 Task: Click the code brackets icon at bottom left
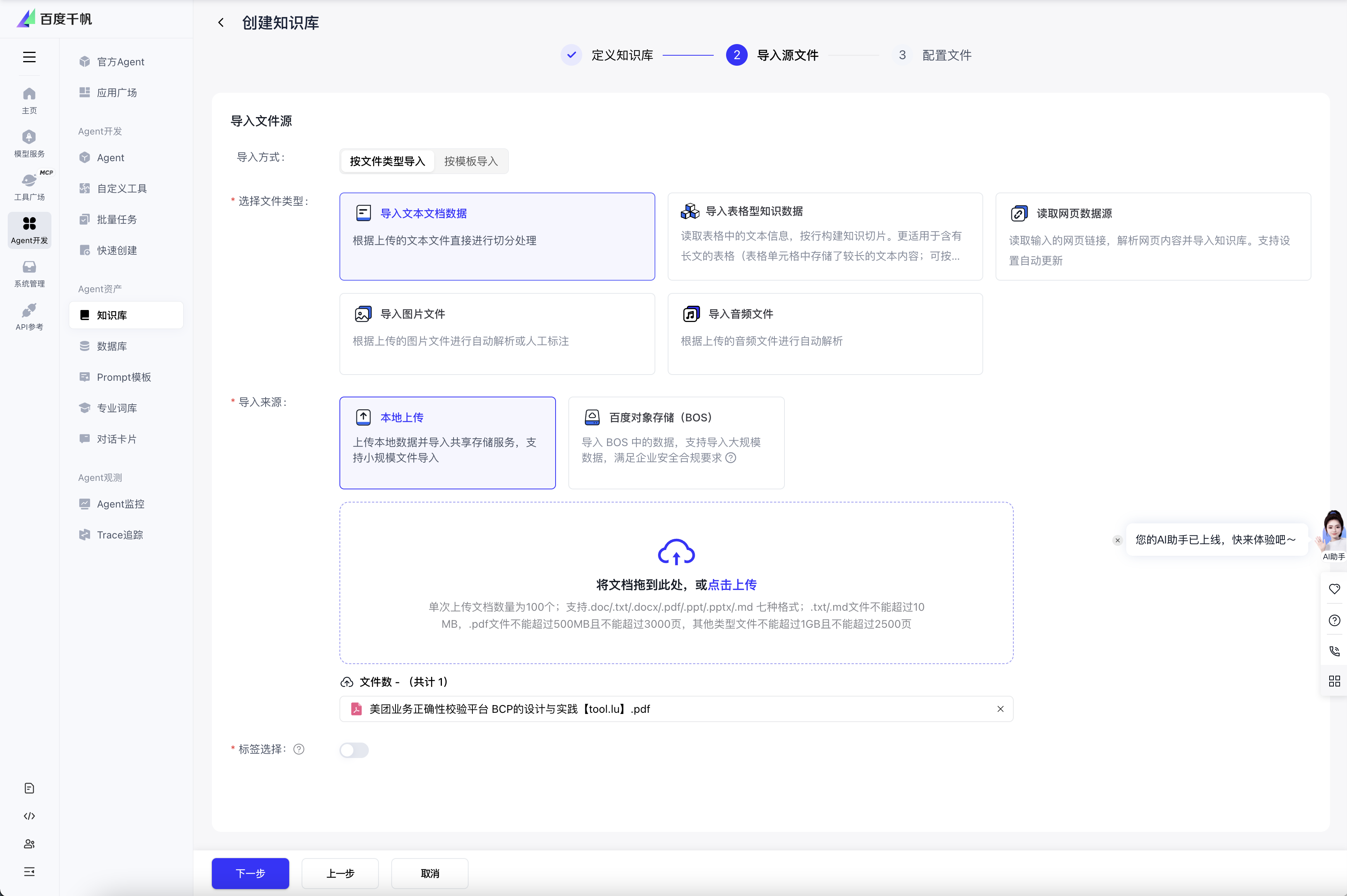click(x=29, y=816)
